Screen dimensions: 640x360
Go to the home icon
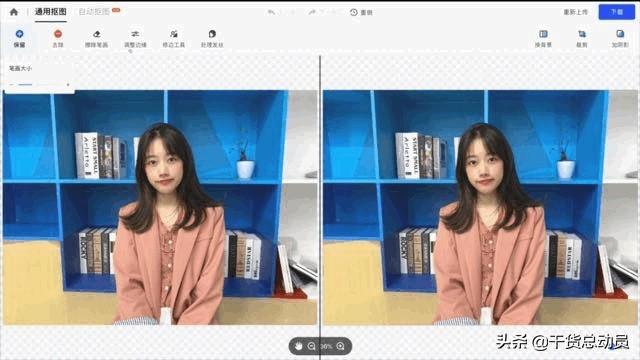13,12
